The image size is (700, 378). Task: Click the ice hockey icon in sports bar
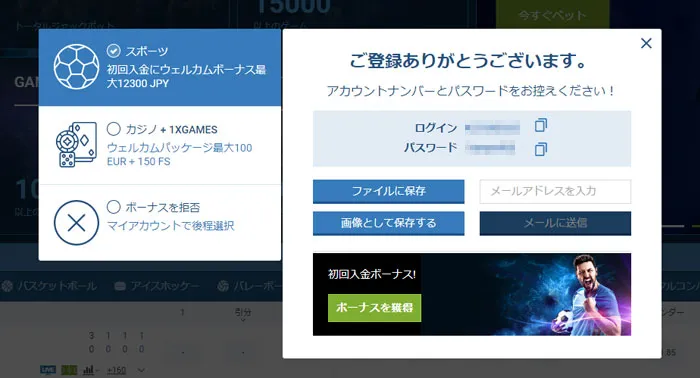click(x=120, y=286)
